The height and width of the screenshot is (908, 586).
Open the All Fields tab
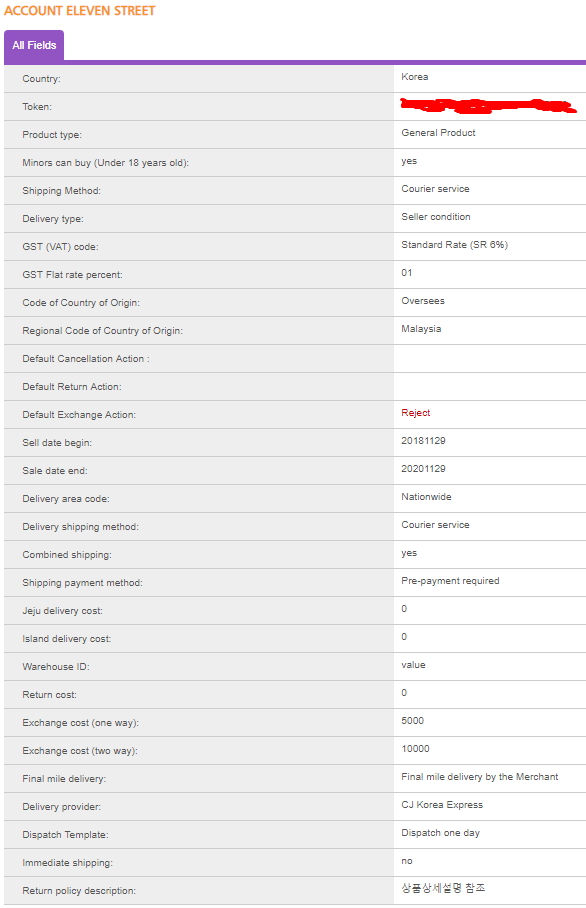[x=34, y=45]
